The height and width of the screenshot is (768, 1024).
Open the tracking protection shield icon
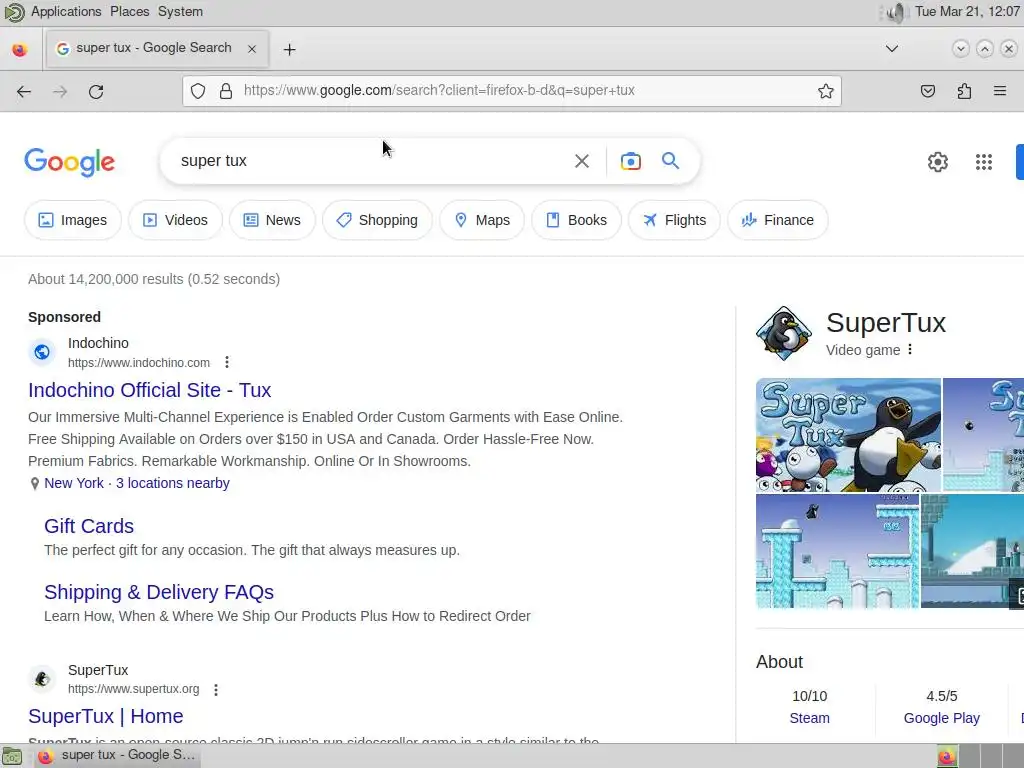tap(198, 91)
